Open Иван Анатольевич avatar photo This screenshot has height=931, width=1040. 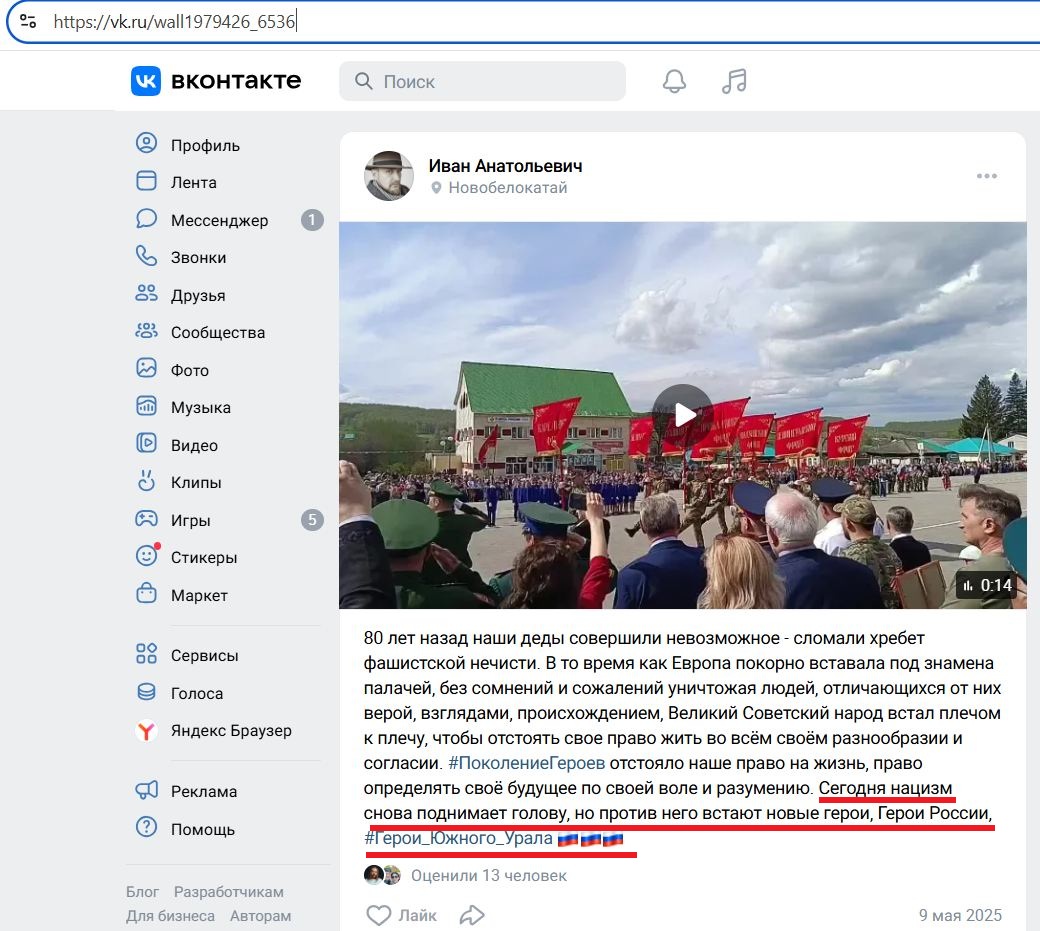[389, 176]
